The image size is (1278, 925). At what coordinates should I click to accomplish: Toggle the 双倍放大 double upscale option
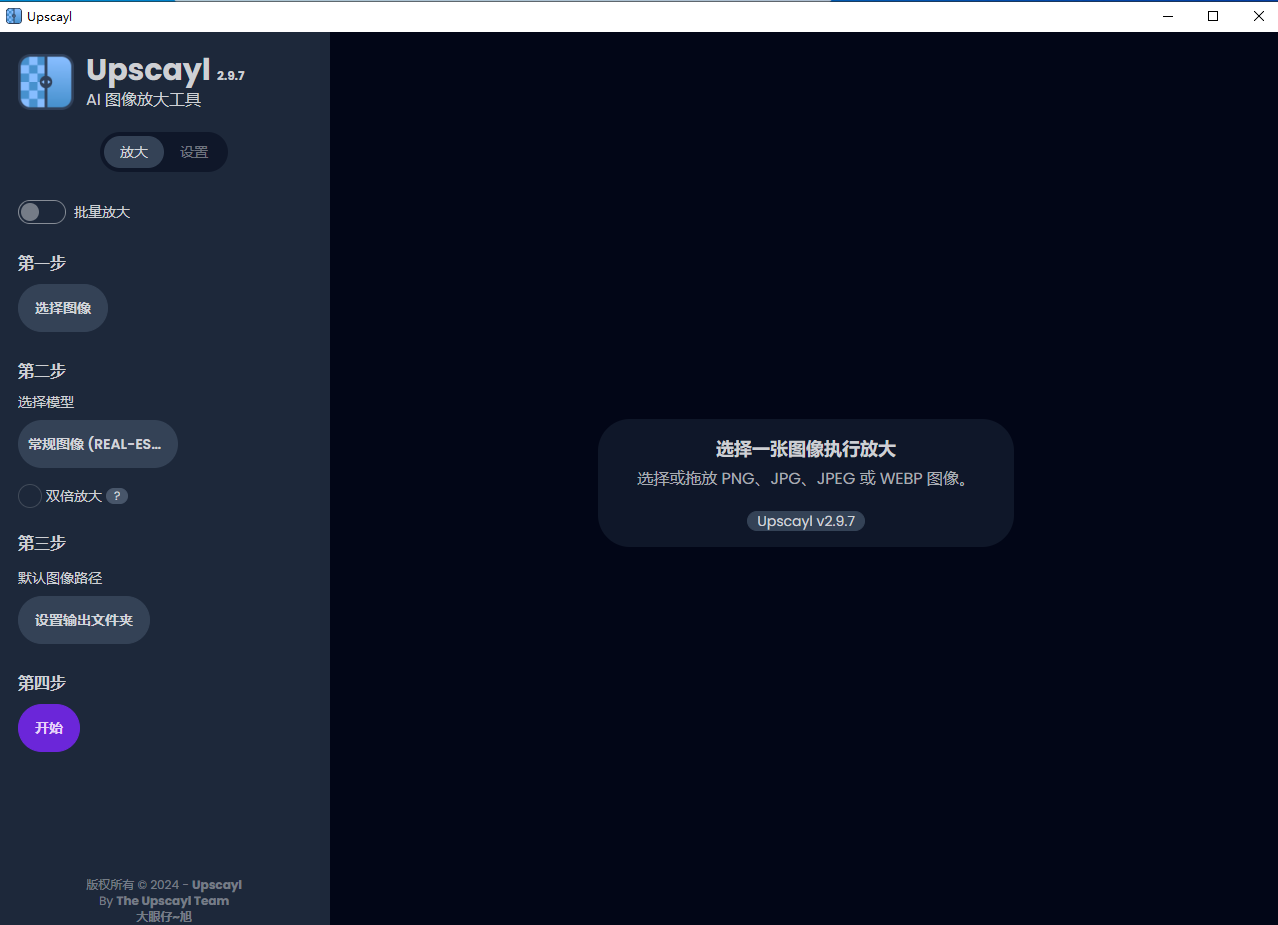[x=29, y=495]
